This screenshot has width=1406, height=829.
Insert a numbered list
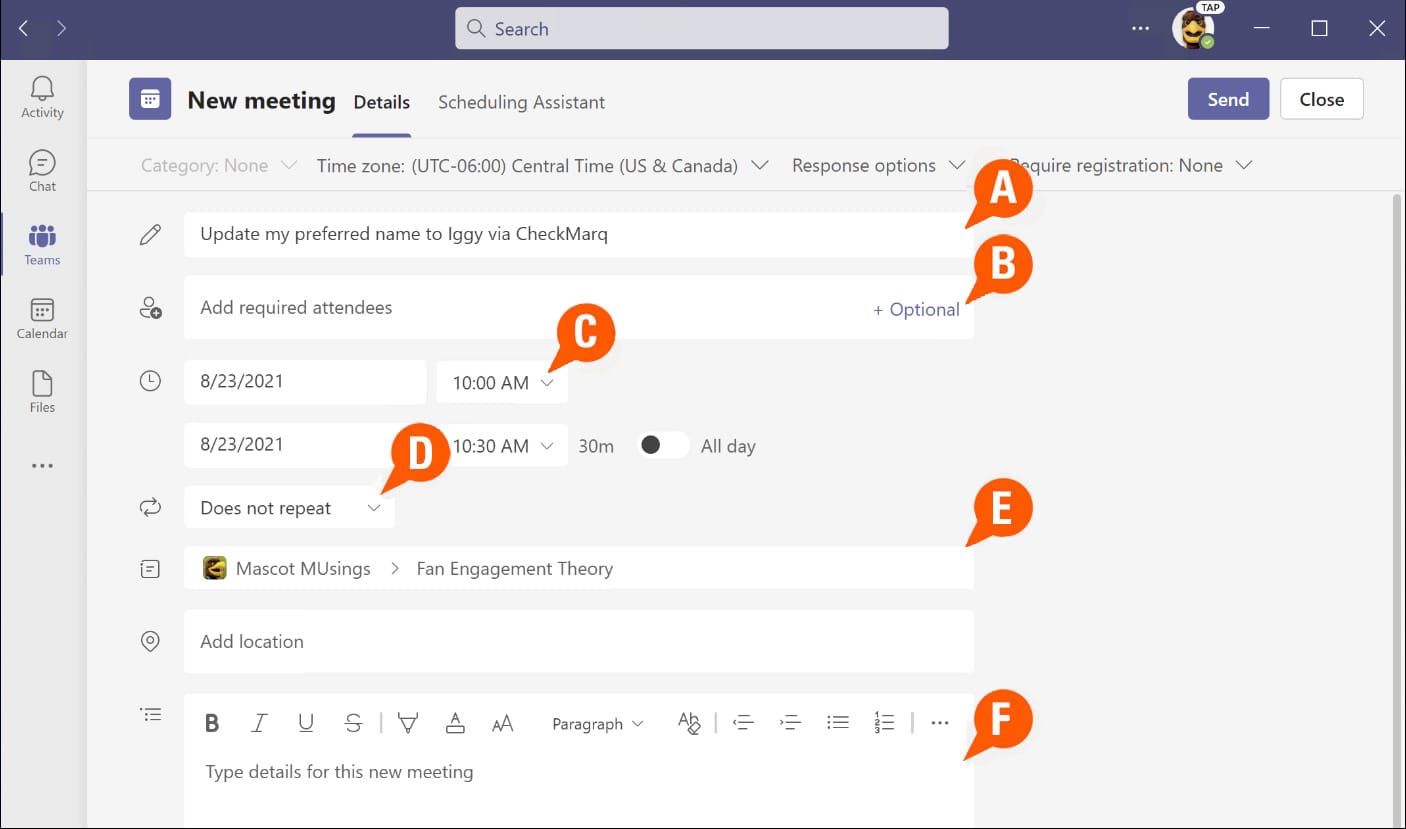pyautogui.click(x=884, y=722)
